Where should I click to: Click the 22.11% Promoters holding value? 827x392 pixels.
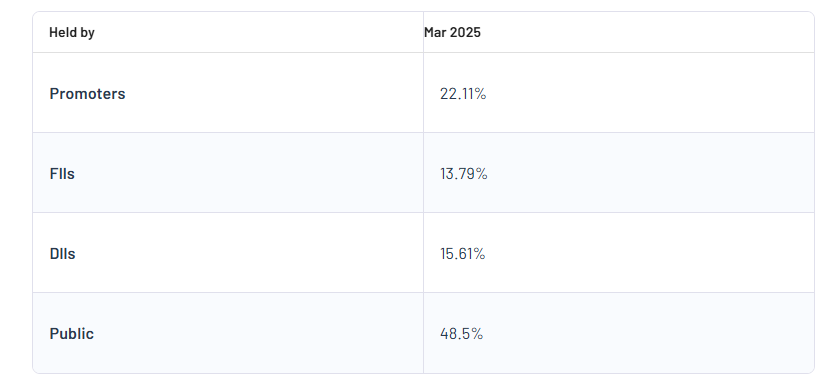(x=463, y=94)
